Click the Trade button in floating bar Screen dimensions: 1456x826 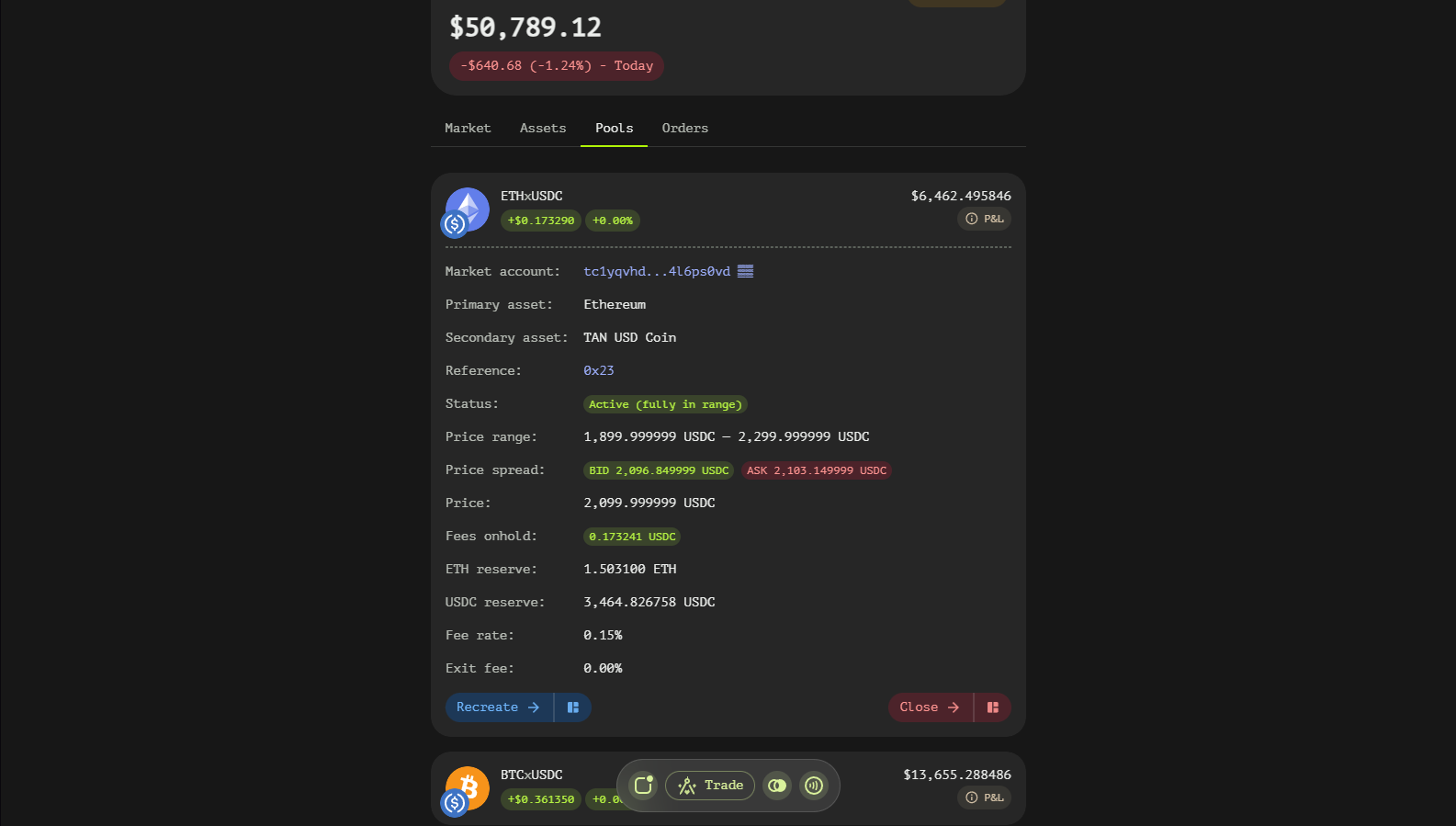click(710, 786)
